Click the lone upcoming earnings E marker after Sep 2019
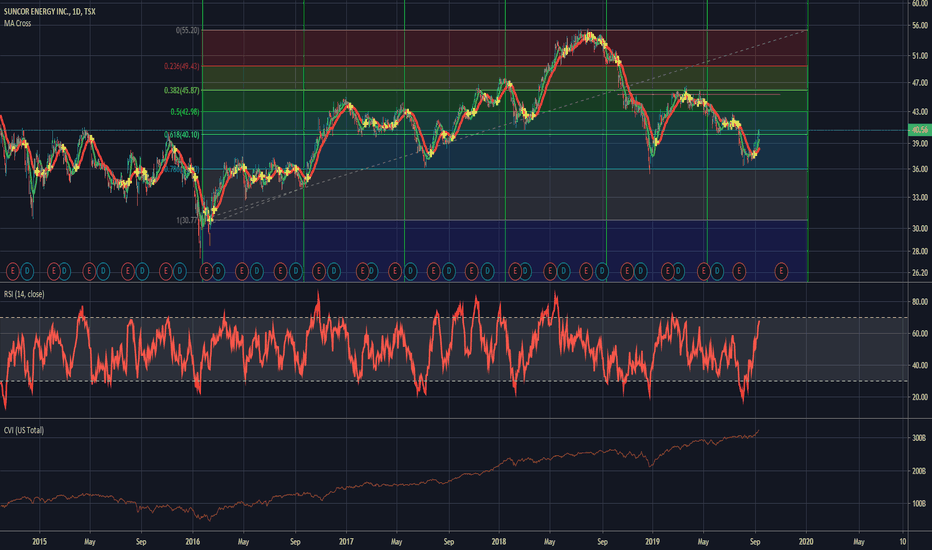 781,272
